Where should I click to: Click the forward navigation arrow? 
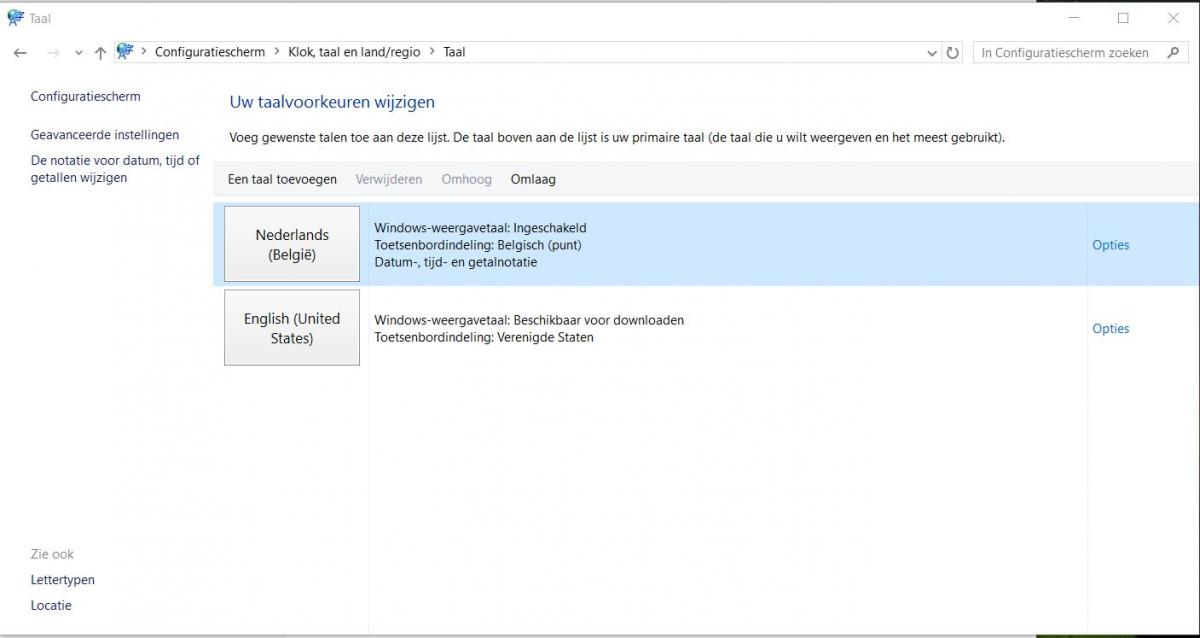point(53,53)
